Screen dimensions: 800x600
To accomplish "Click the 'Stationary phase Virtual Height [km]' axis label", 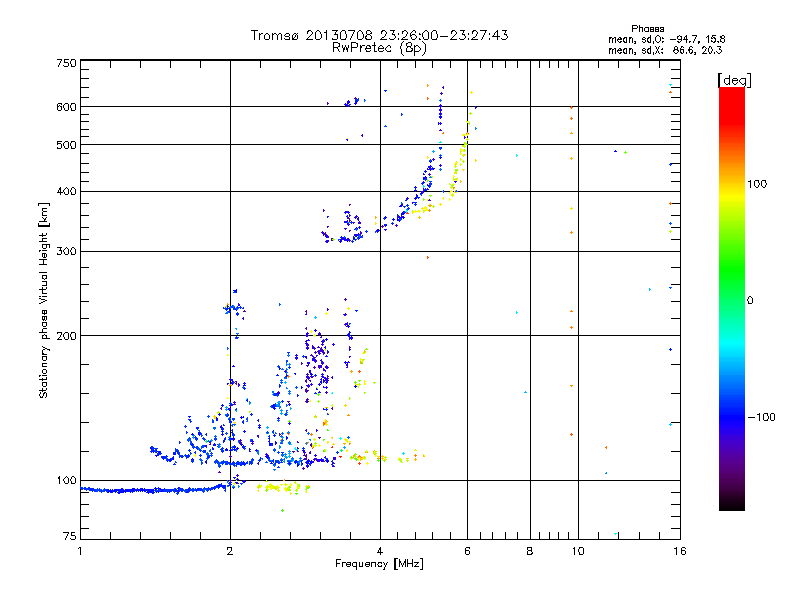I will [44, 300].
